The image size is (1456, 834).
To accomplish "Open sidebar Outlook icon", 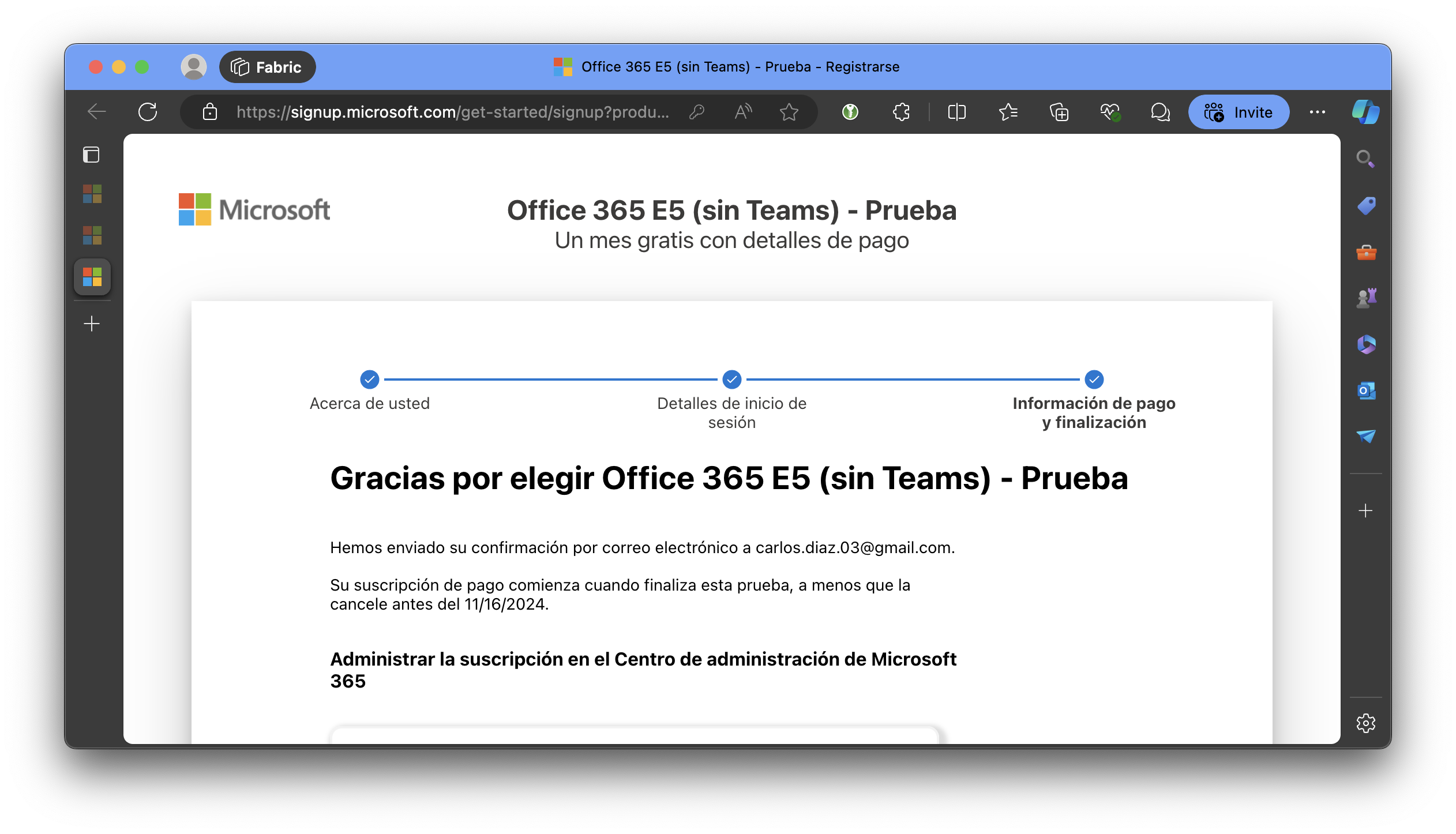I will (1366, 390).
